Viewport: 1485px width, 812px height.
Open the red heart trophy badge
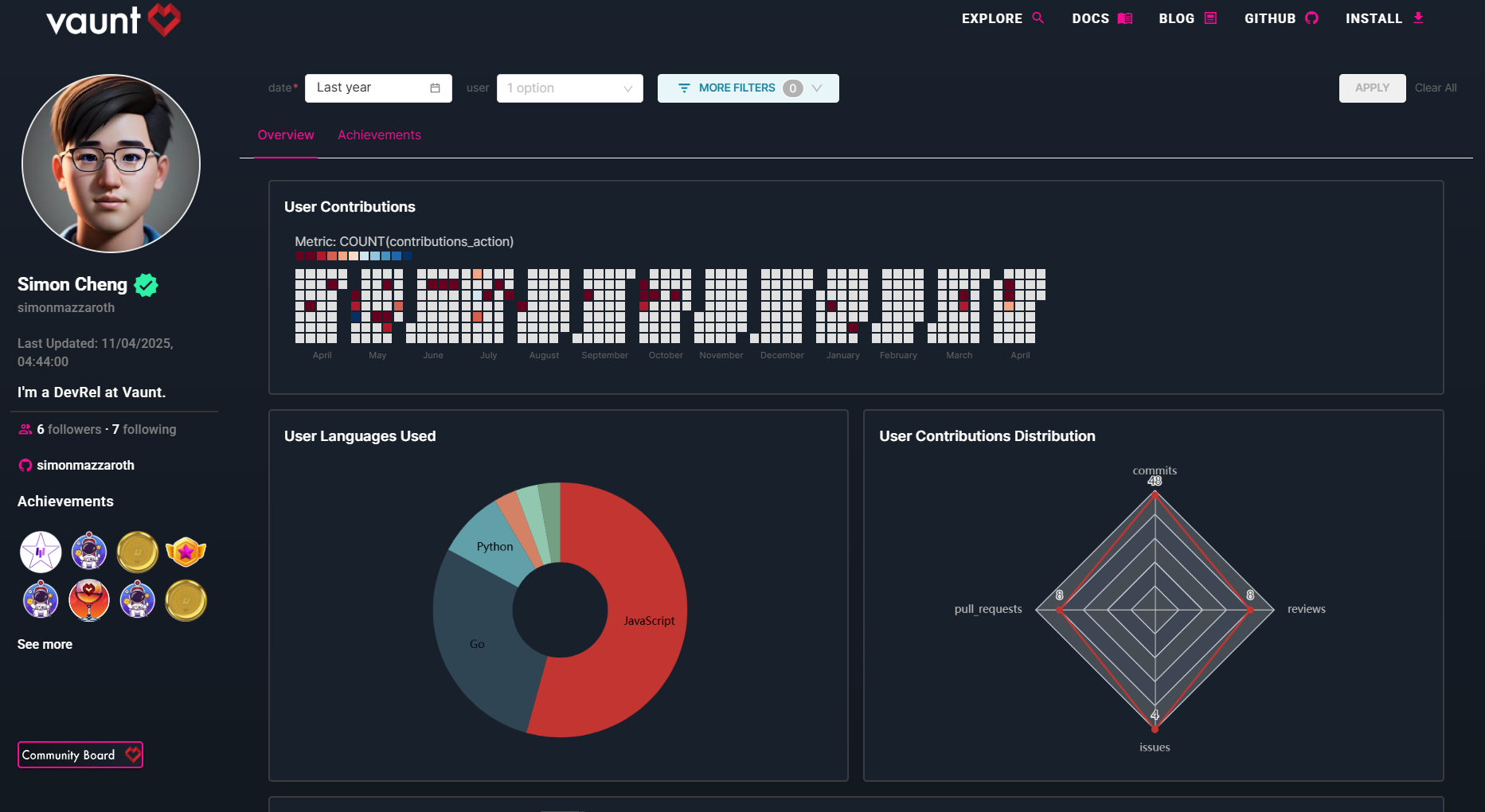pyautogui.click(x=89, y=600)
